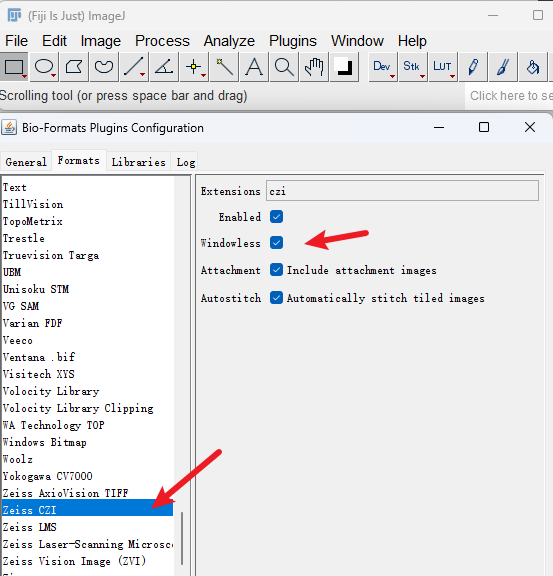
Task: Uncheck the Enabled checkbox
Action: (276, 217)
